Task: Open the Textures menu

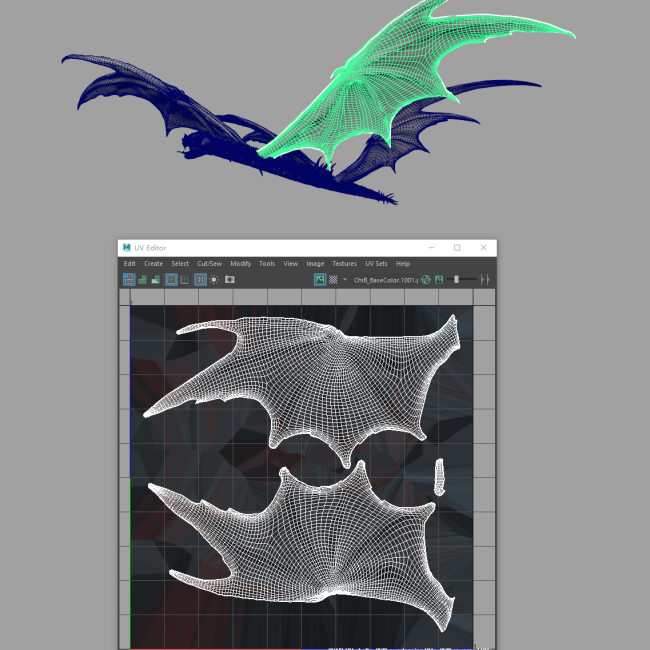Action: pos(344,264)
